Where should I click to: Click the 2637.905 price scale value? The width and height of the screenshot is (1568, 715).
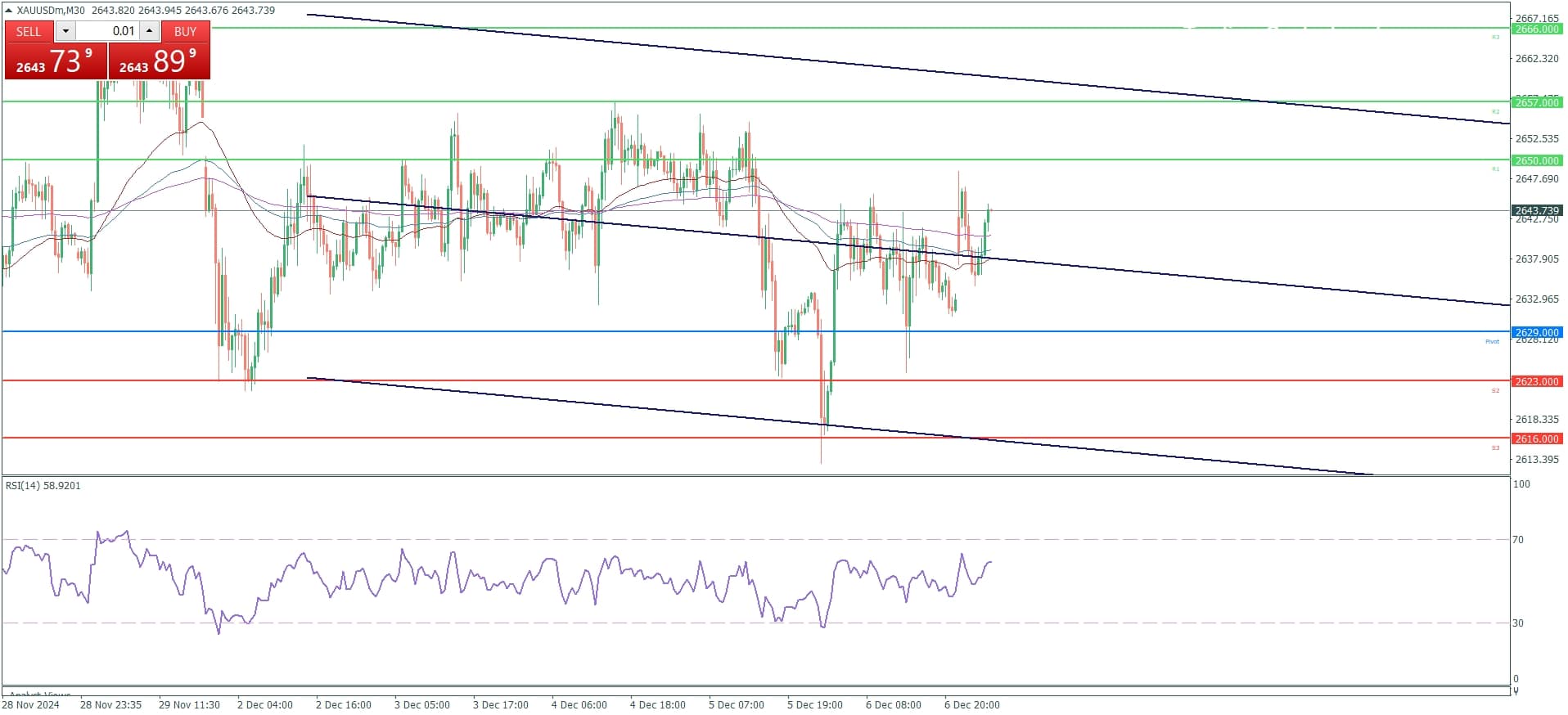(x=1537, y=259)
